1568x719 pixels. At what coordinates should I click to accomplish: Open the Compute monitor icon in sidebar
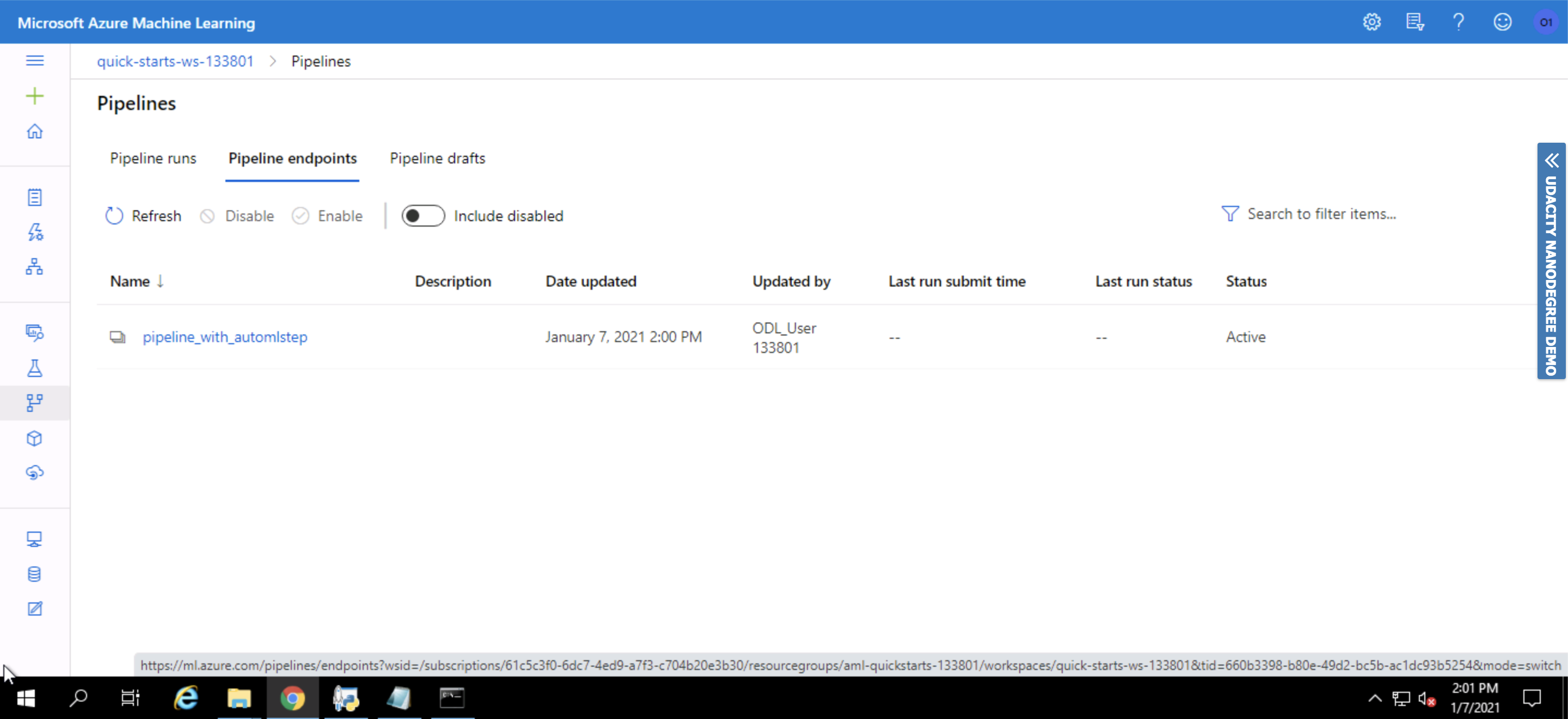pos(35,539)
